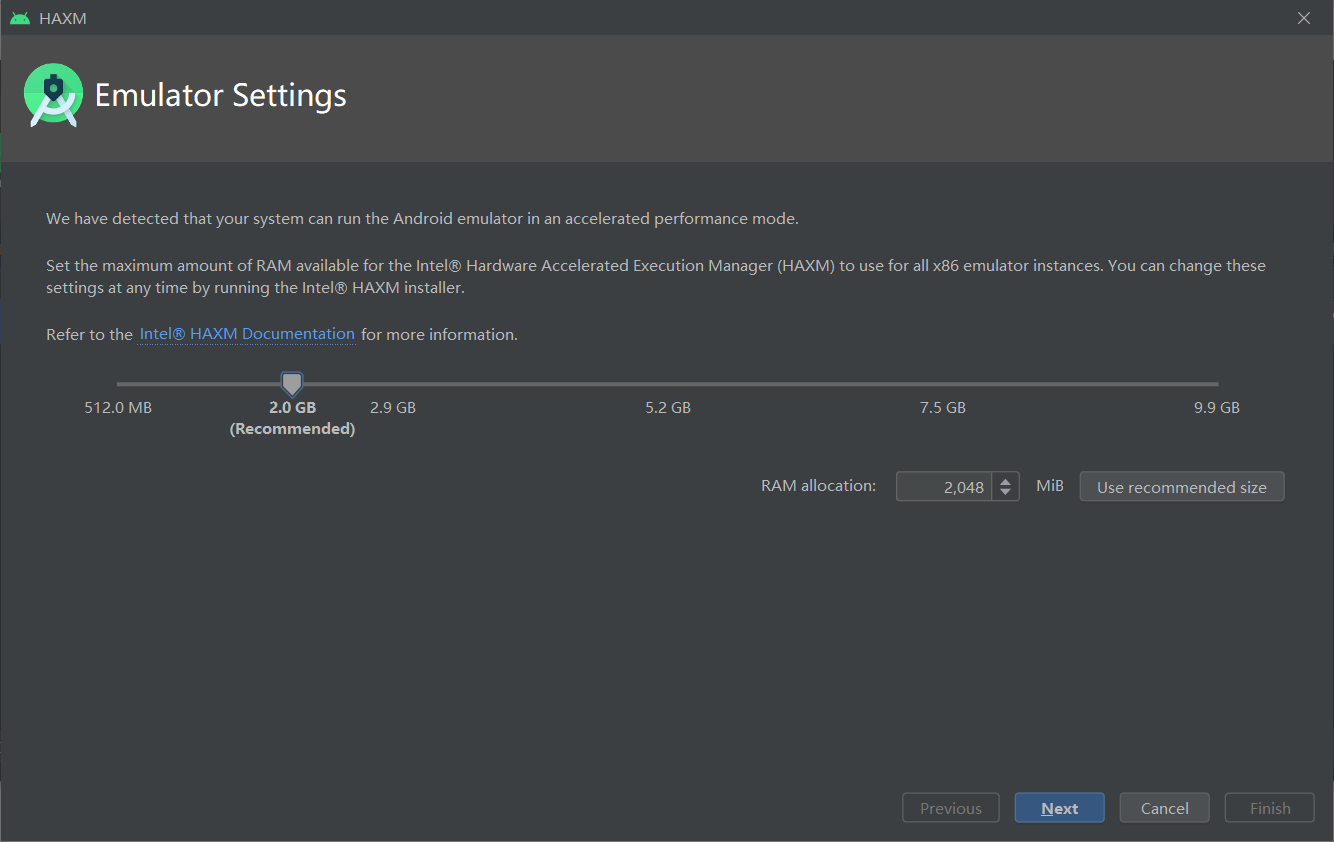Open the Intel® HAXM Documentation link

click(x=247, y=334)
